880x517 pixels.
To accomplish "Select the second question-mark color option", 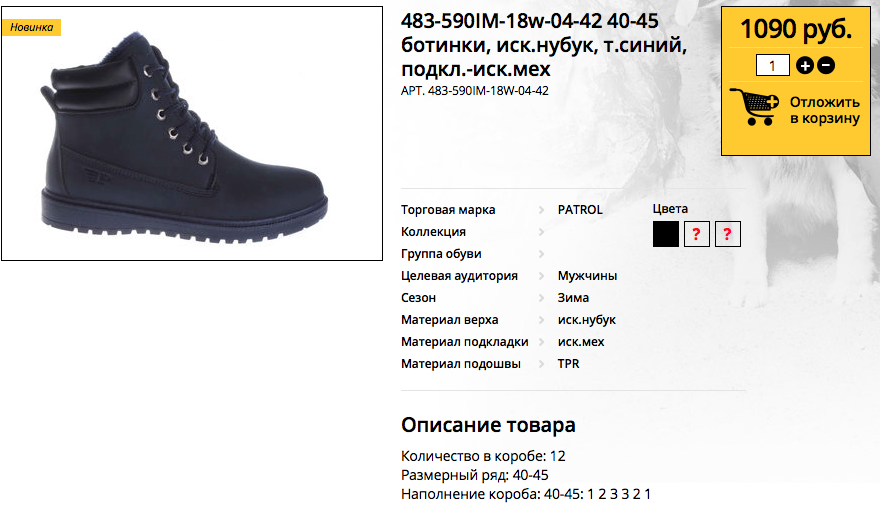I will (x=727, y=234).
